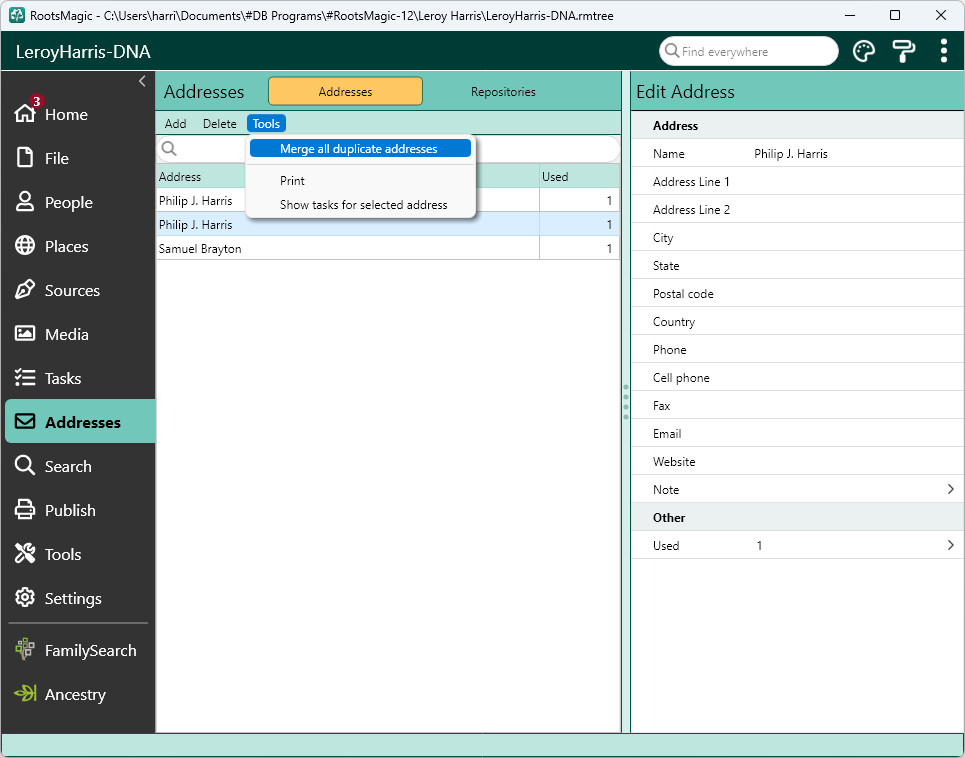Image resolution: width=965 pixels, height=758 pixels.
Task: Click the Used column header
Action: tap(579, 177)
